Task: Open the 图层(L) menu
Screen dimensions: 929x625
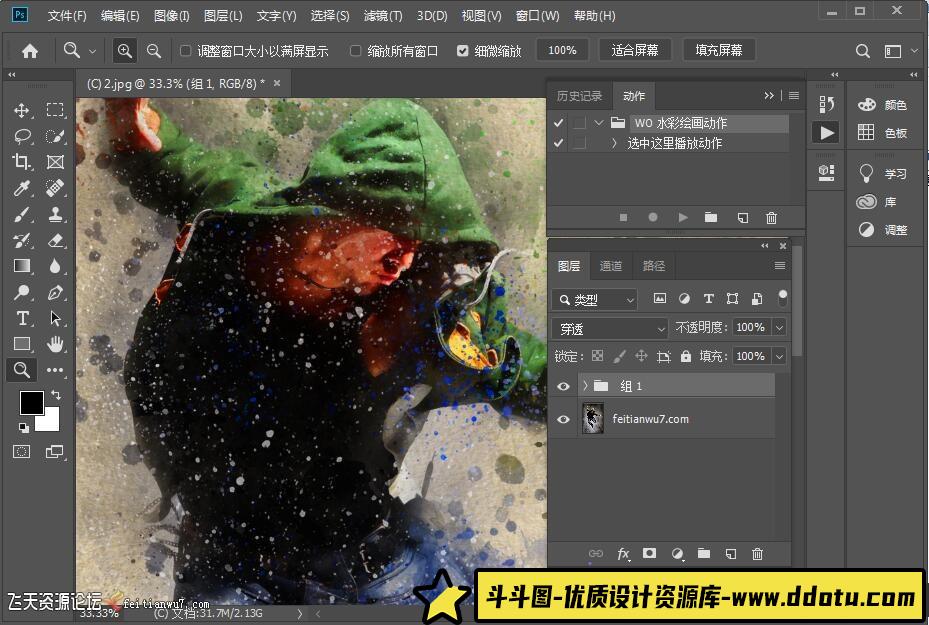Action: (223, 16)
